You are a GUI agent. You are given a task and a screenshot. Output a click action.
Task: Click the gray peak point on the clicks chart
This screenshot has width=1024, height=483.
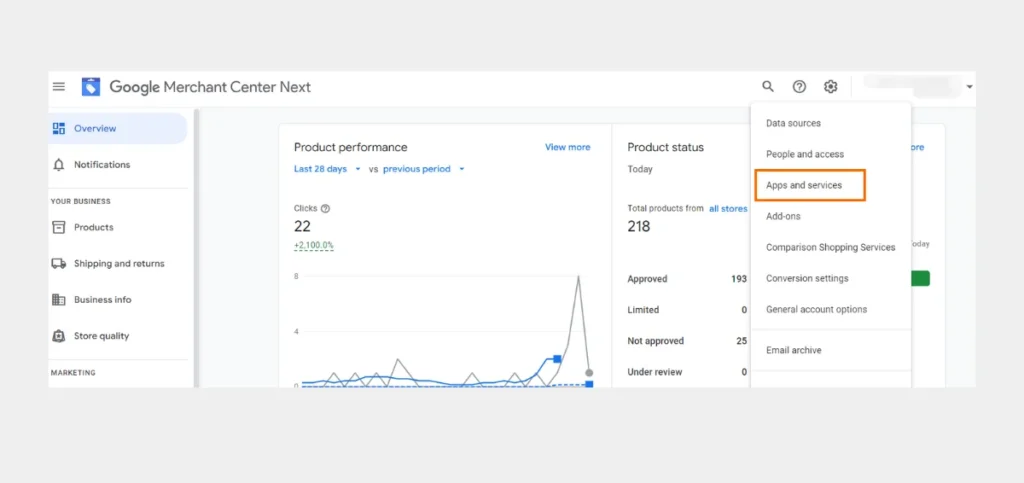(578, 276)
